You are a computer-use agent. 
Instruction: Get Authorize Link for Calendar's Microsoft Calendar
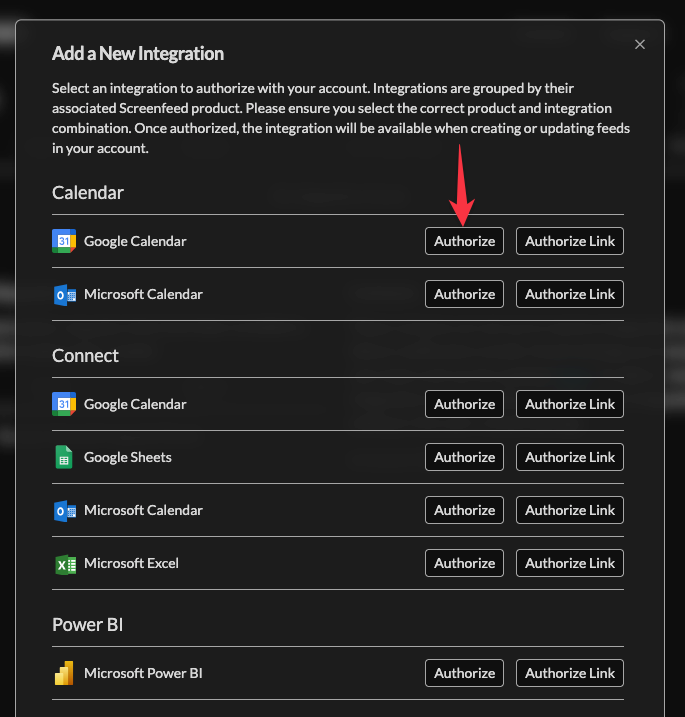[x=570, y=294]
